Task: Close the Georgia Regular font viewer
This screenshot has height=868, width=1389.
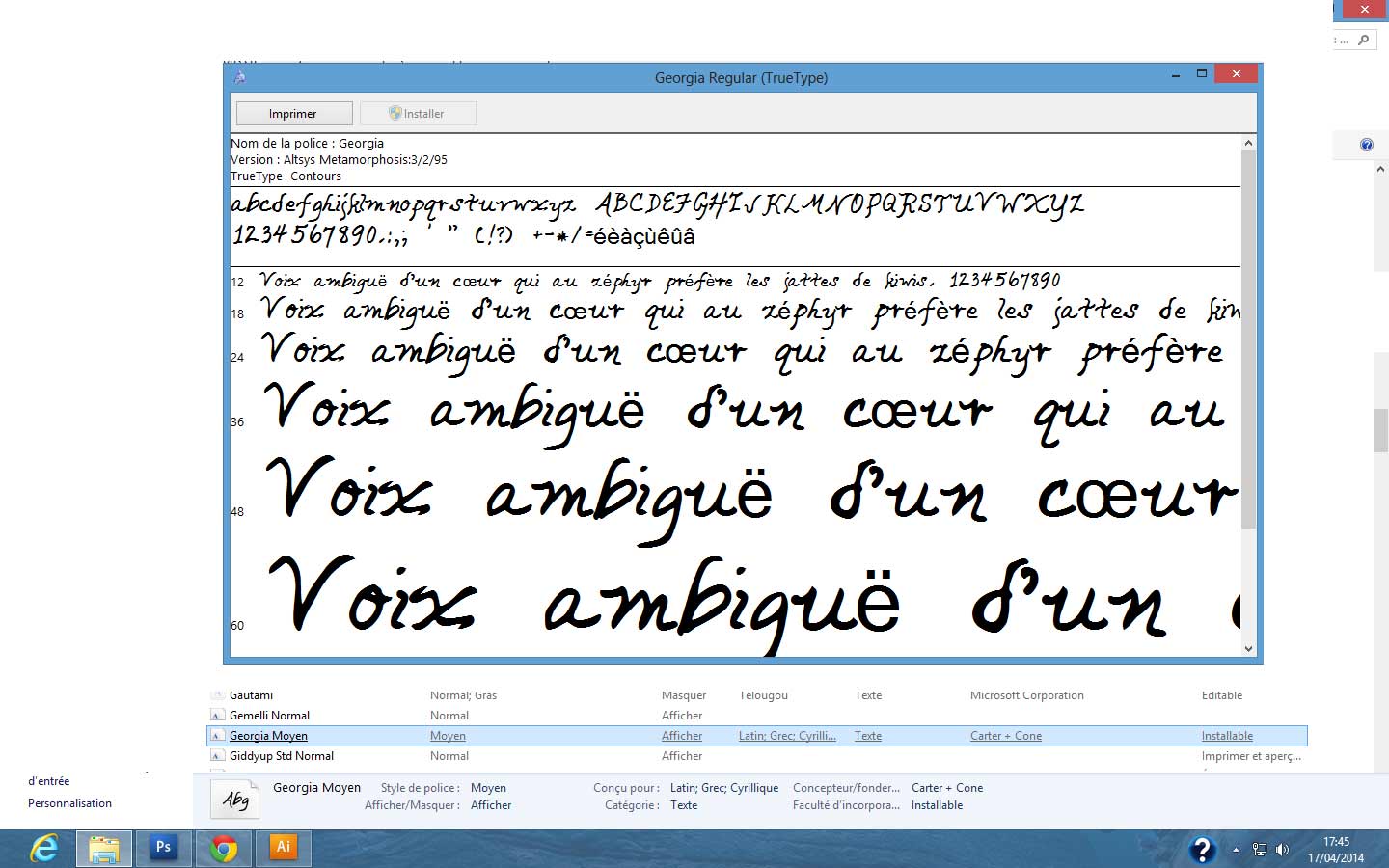Action: click(x=1236, y=73)
